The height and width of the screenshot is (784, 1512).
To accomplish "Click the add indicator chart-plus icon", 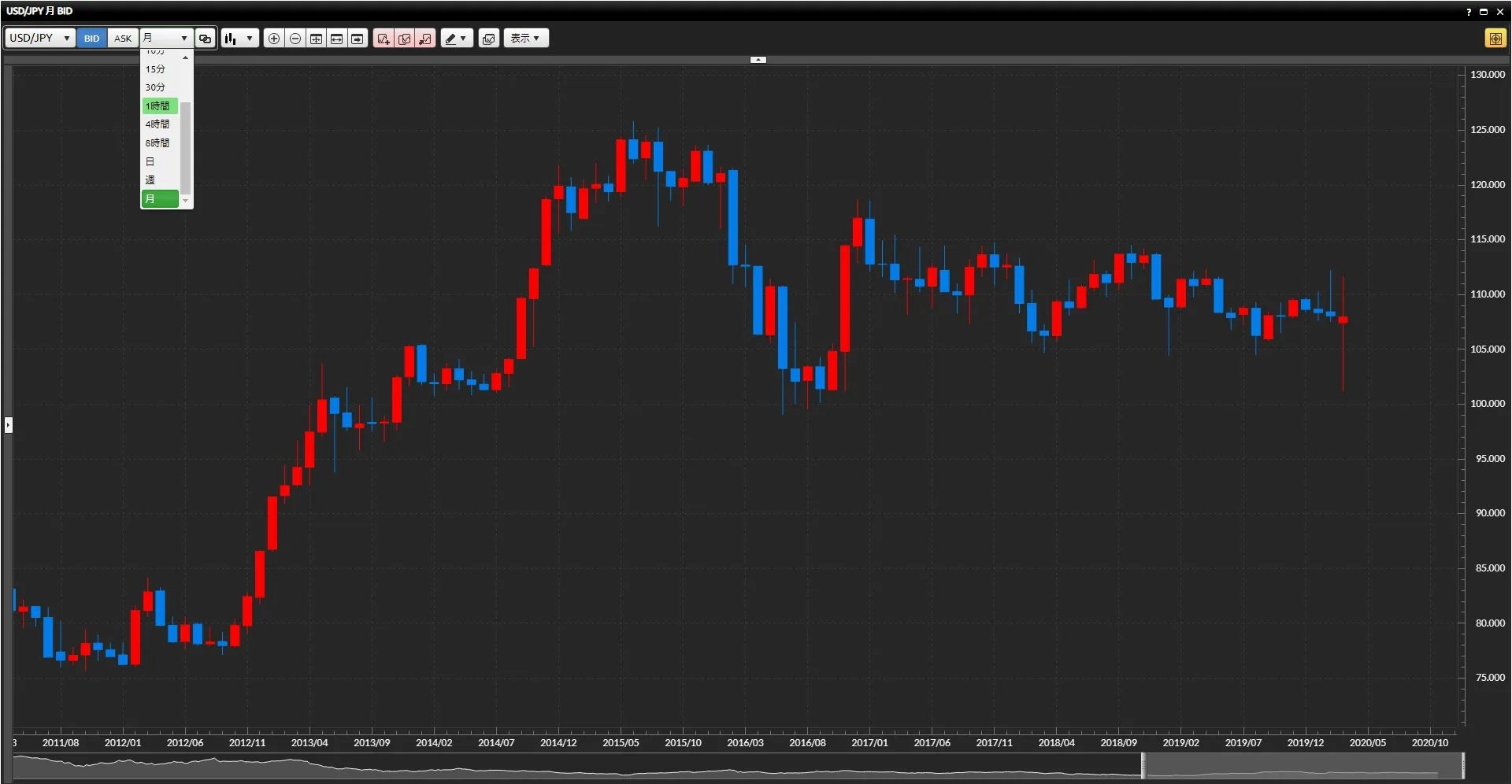I will pos(384,39).
